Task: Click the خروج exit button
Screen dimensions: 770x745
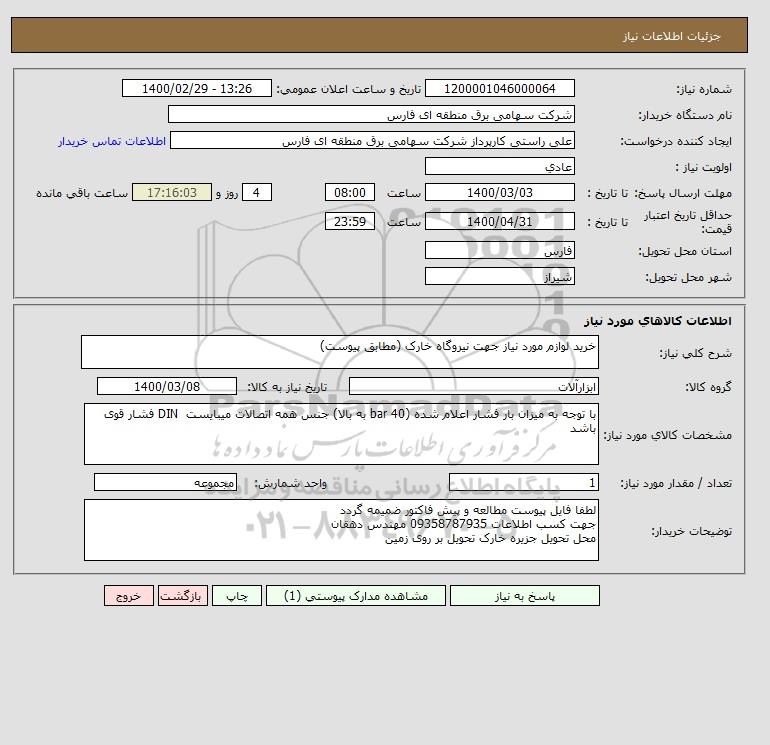Action: 129,595
